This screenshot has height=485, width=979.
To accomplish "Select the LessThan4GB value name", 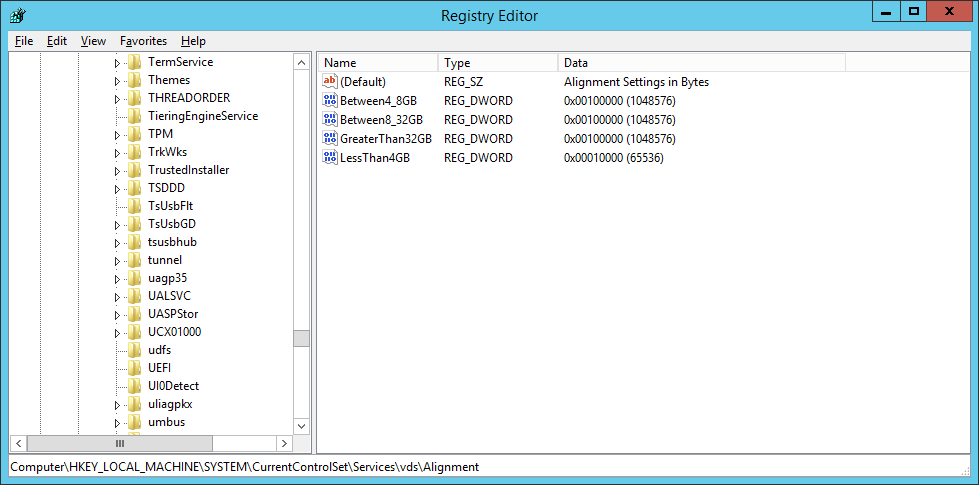I will [x=375, y=158].
